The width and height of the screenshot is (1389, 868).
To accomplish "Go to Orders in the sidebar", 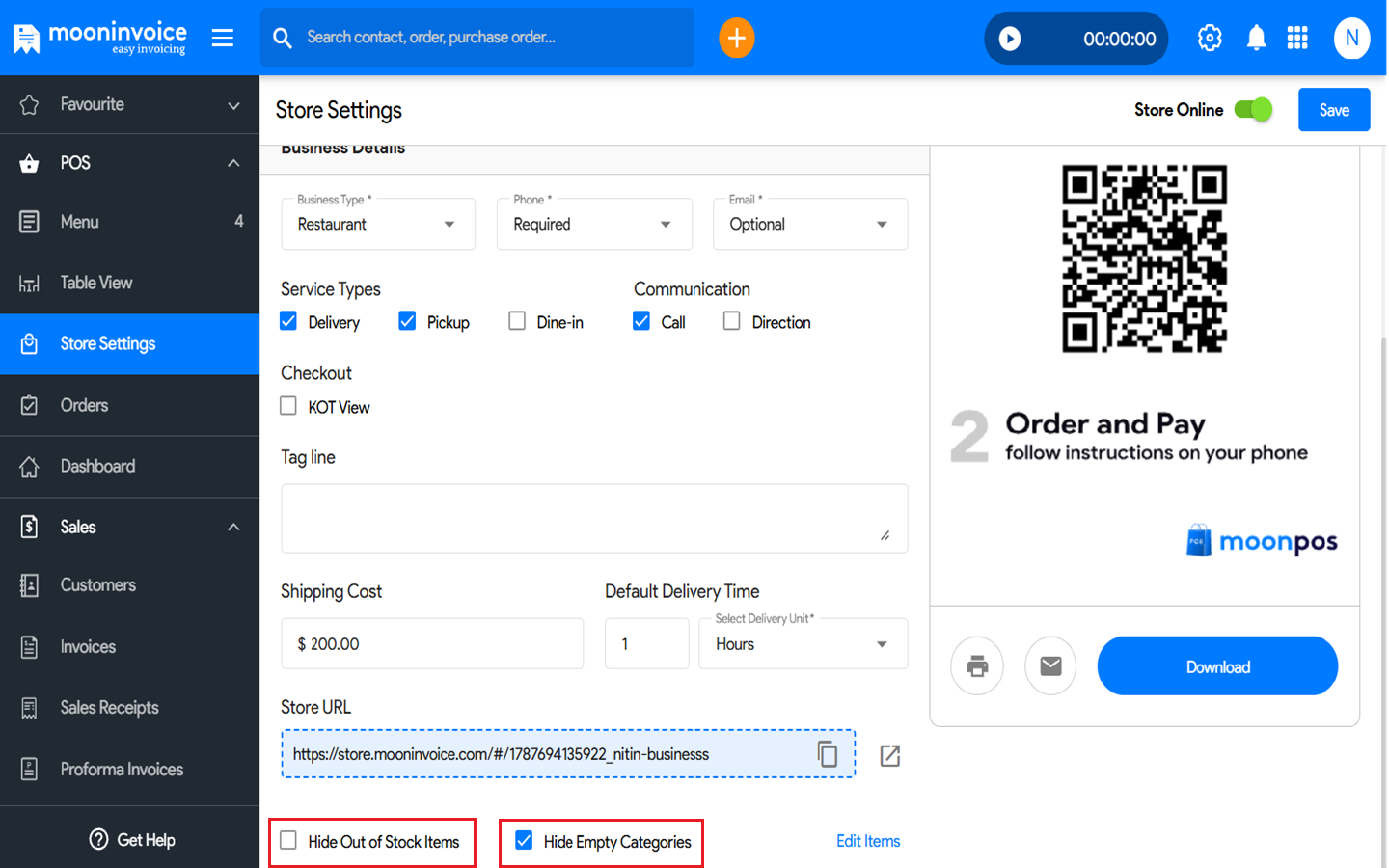I will (129, 405).
